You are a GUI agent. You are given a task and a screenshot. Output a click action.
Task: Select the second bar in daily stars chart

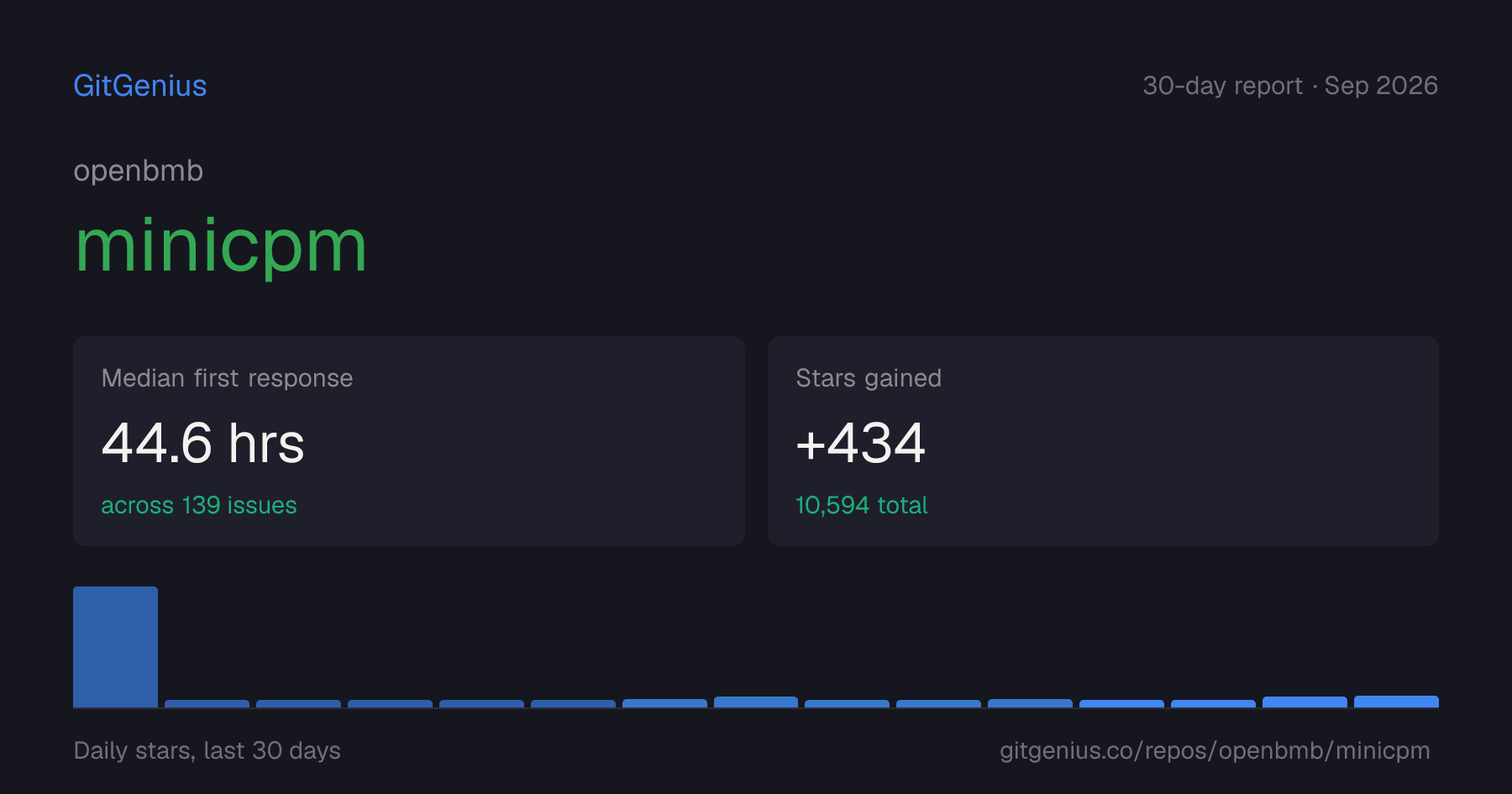point(207,704)
